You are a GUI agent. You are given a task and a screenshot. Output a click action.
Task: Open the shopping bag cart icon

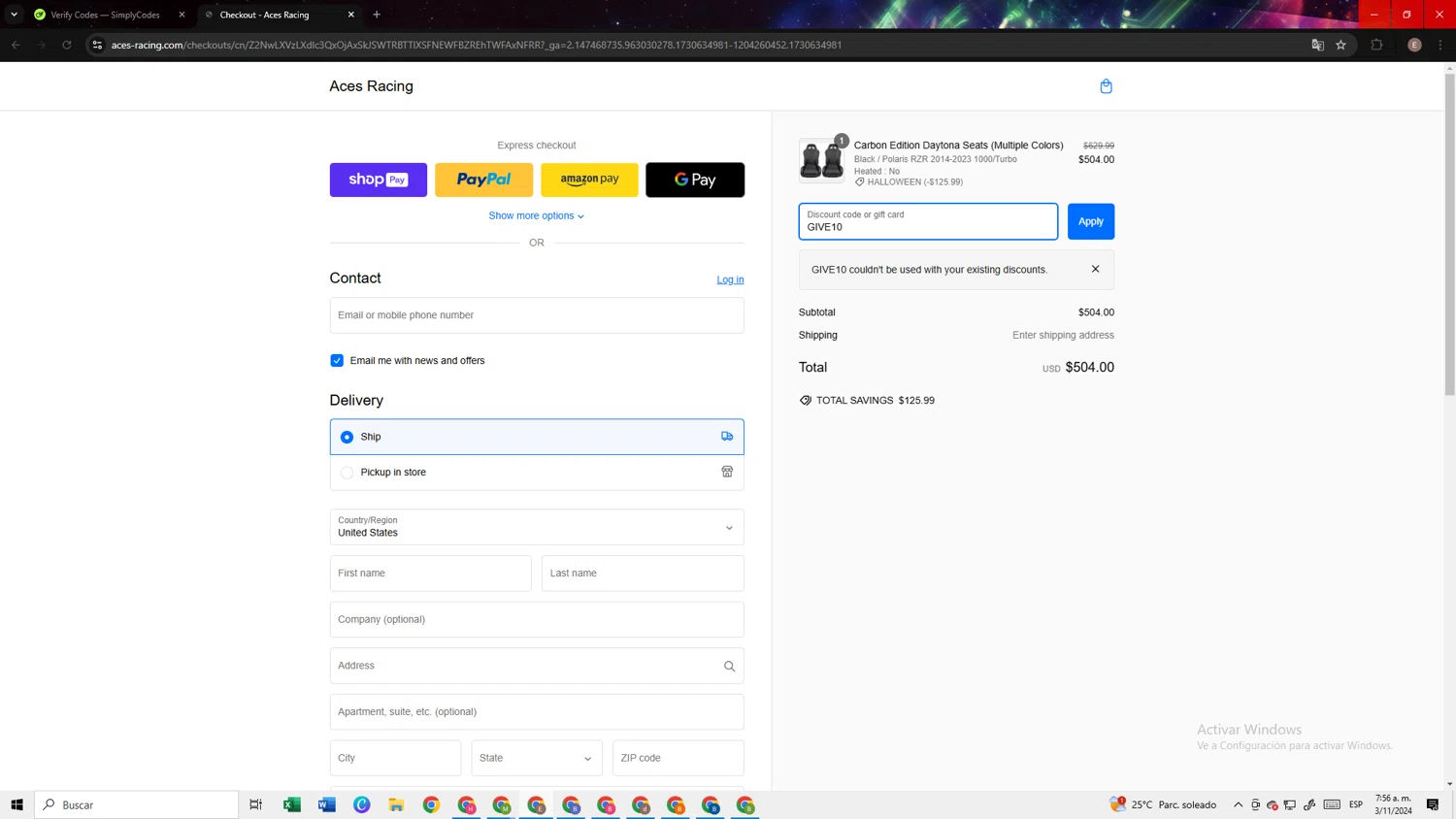[1106, 86]
